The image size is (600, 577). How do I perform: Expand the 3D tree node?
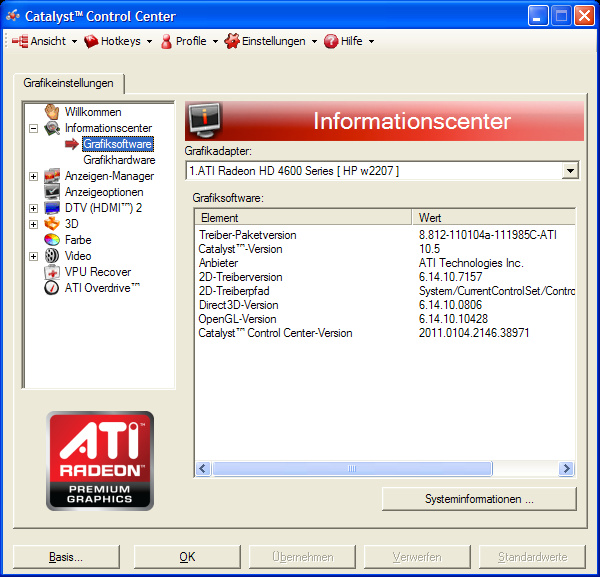click(x=34, y=224)
